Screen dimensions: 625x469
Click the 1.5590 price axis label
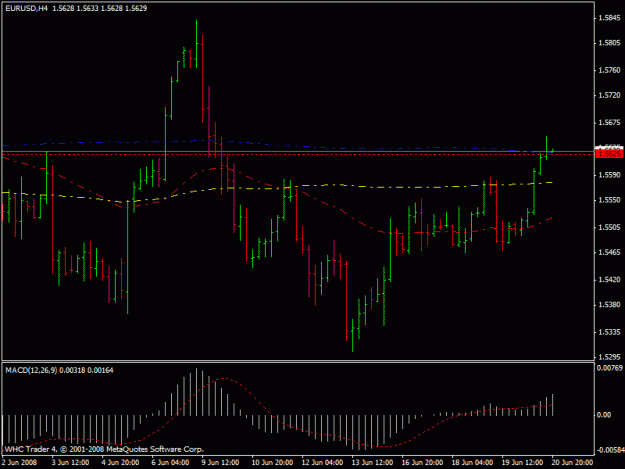609,175
